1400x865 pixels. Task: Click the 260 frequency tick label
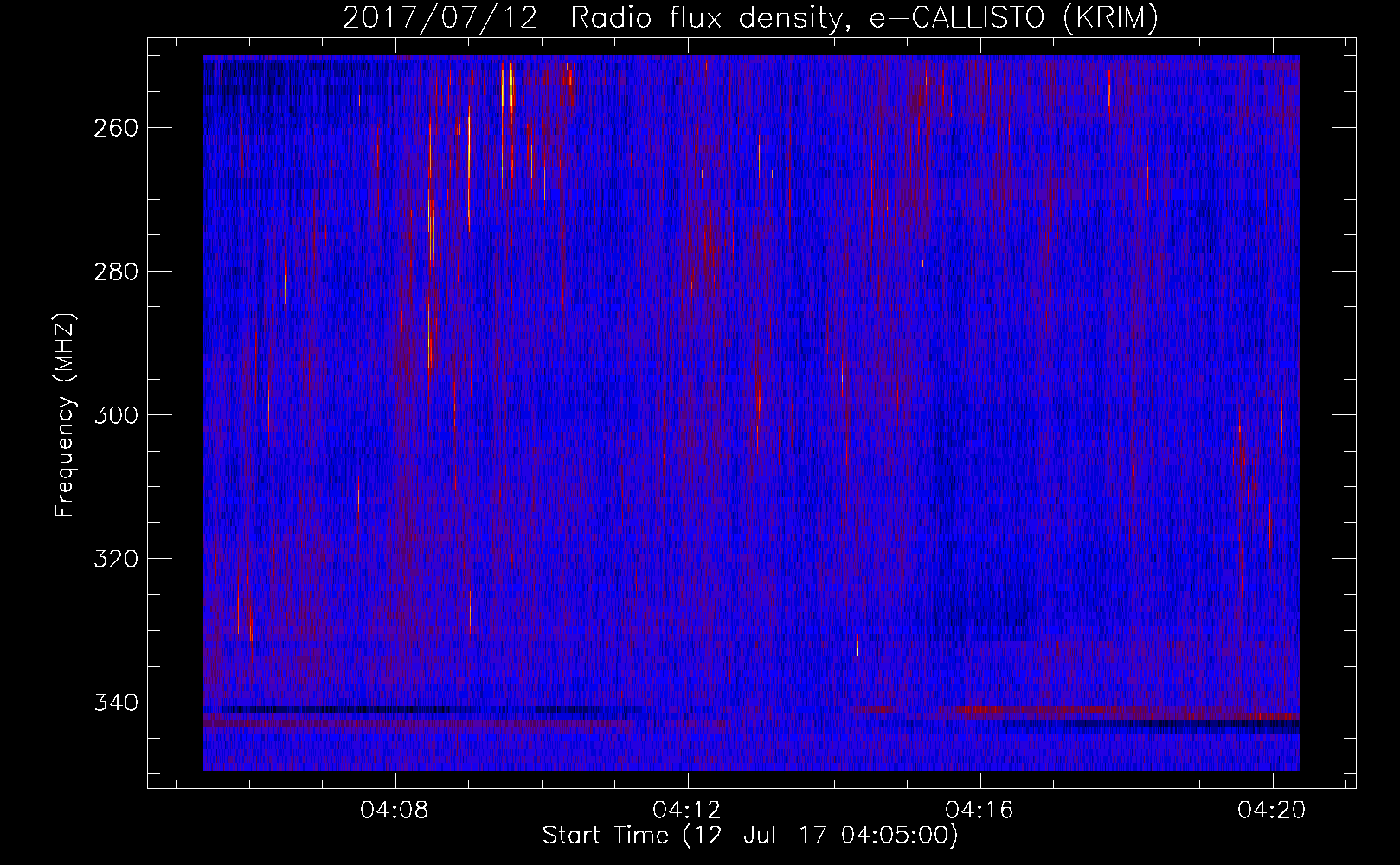pos(115,128)
